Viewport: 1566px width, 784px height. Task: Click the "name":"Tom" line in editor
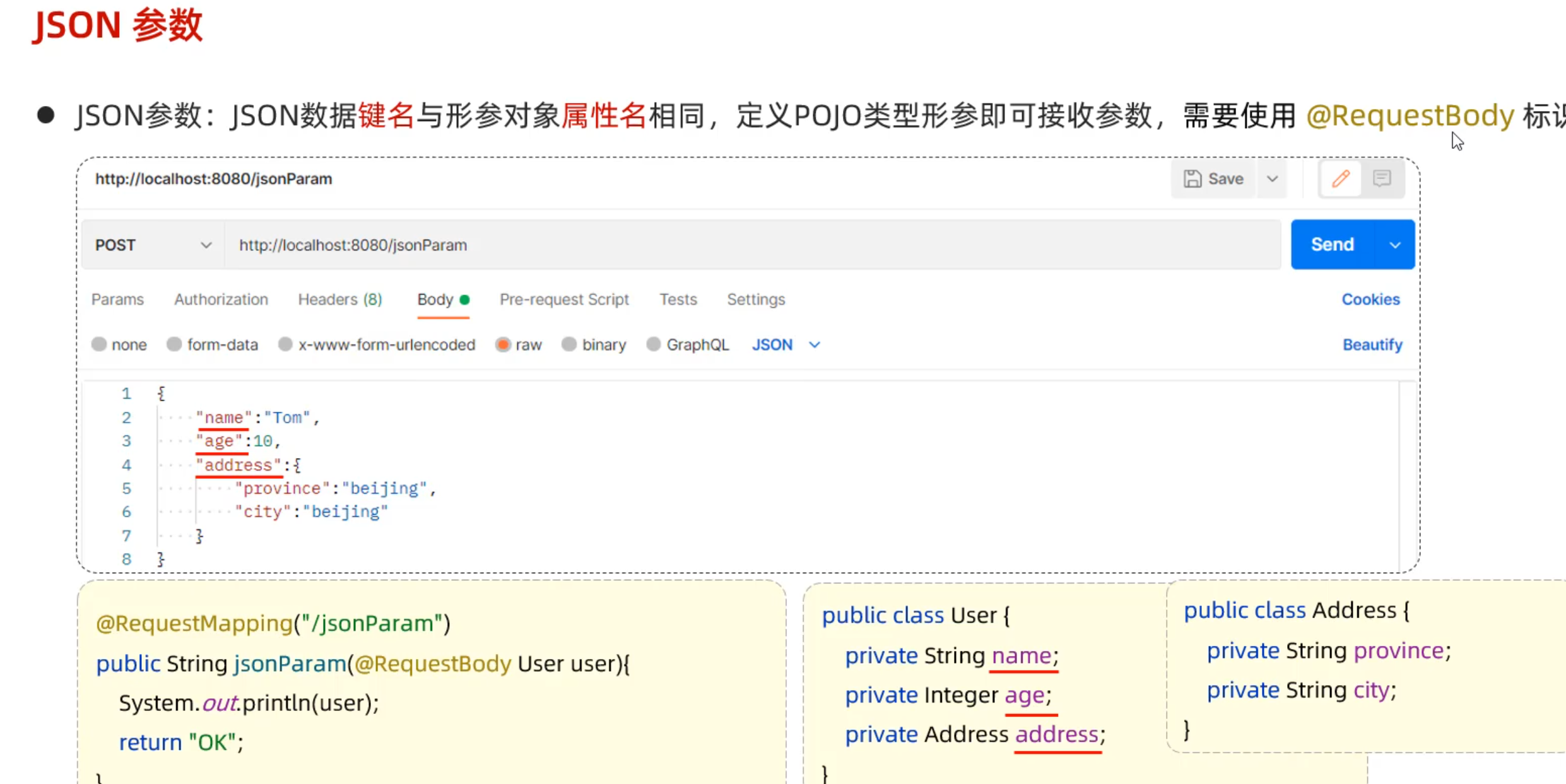click(x=258, y=418)
